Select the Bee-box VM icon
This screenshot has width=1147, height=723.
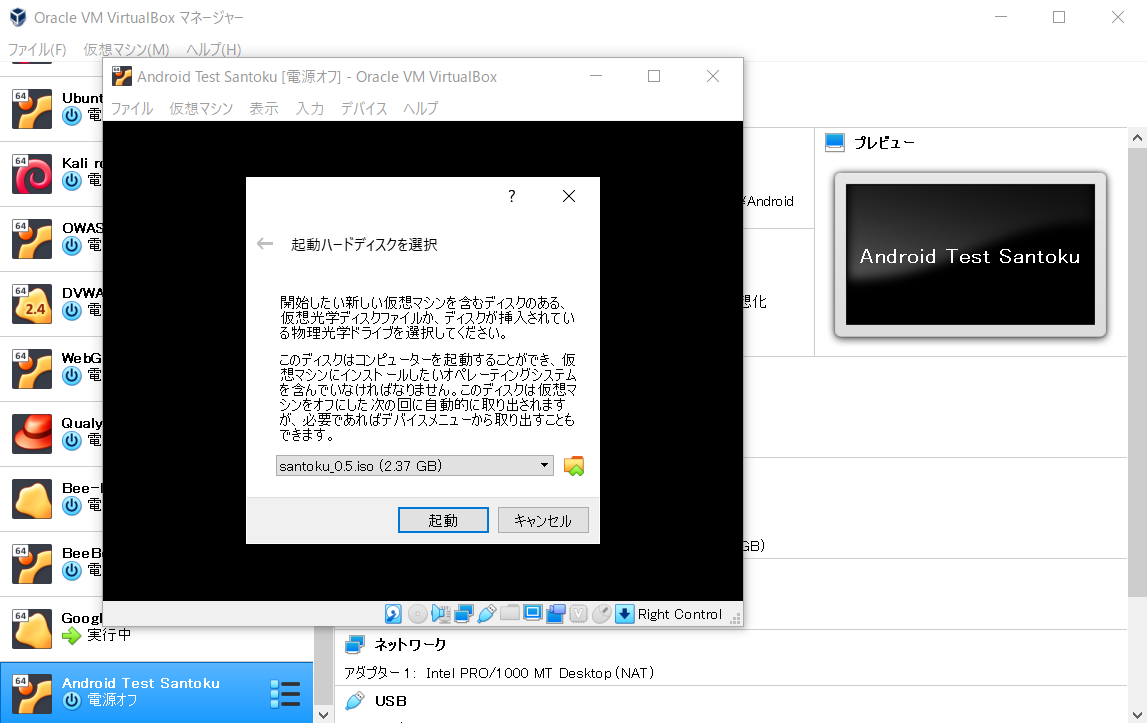pyautogui.click(x=32, y=498)
